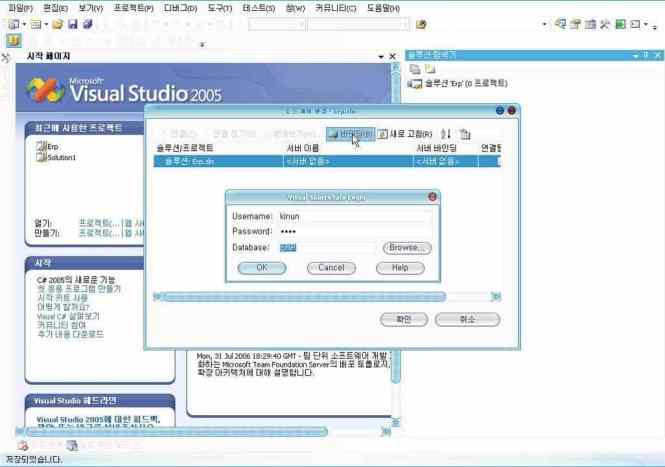Open the toolbar options arrow under toolbar
Viewport: 665px width, 467px height.
point(202,45)
